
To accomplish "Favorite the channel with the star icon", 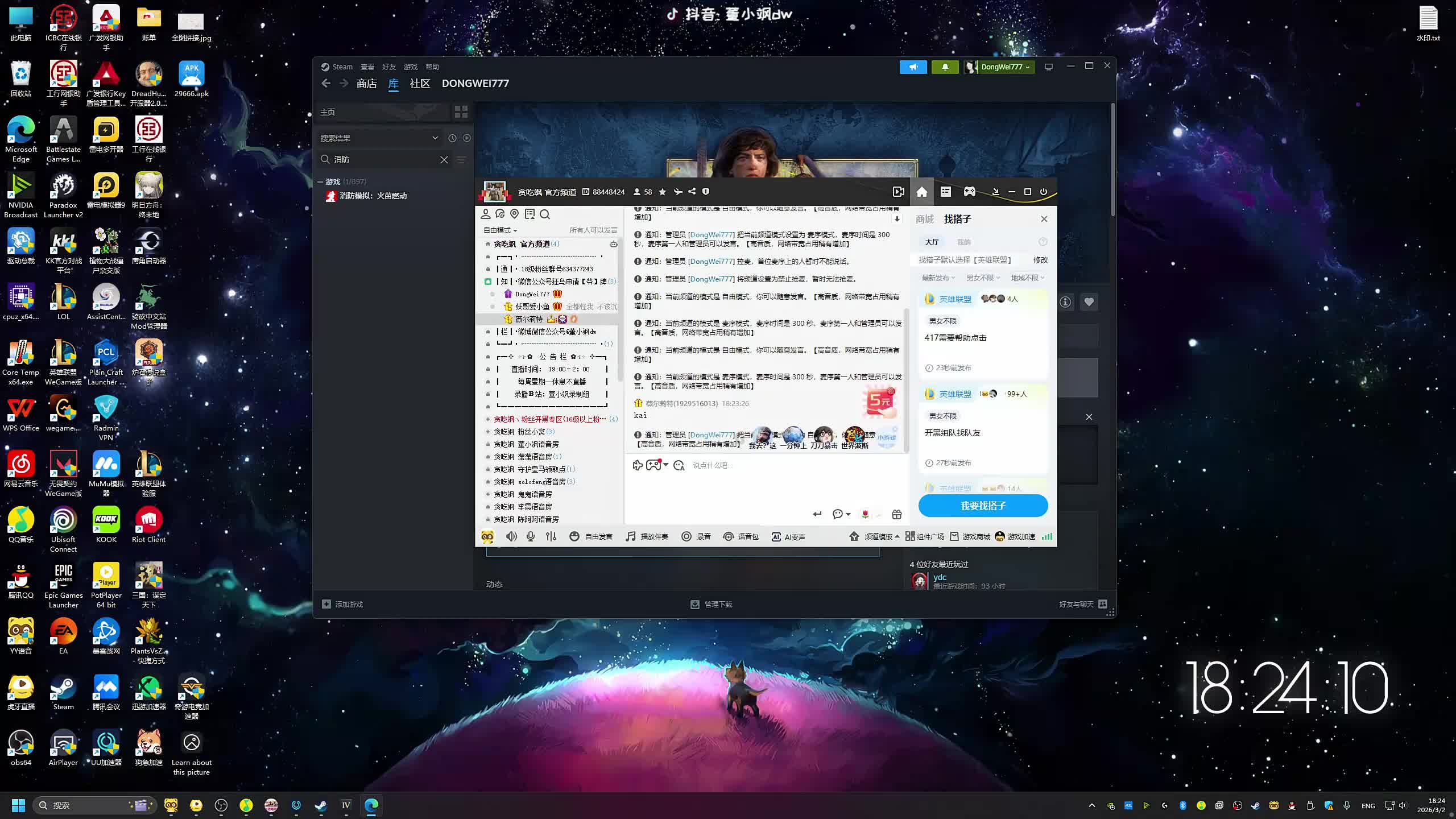I will [663, 192].
